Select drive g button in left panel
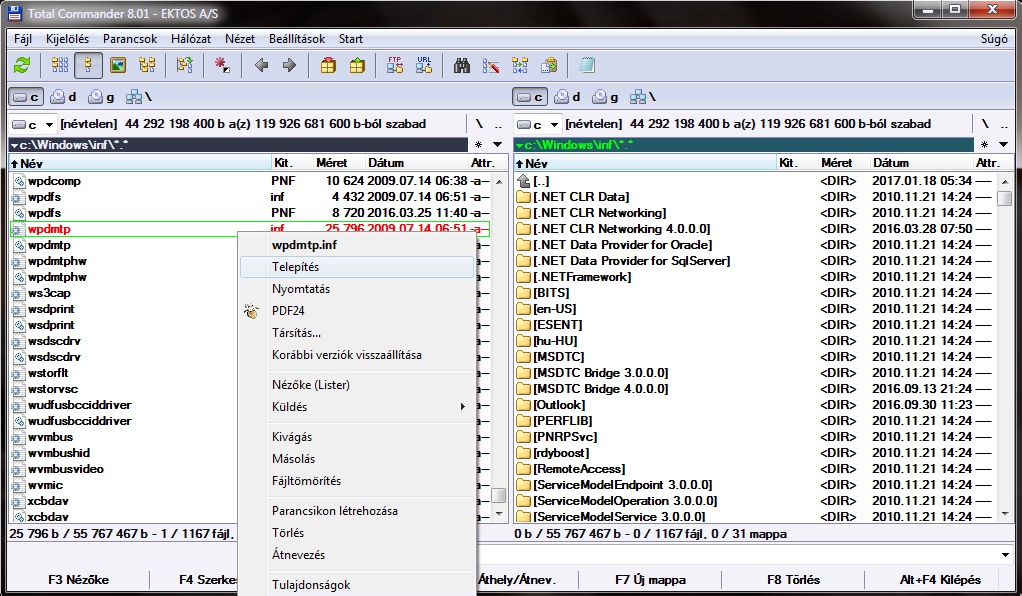Image resolution: width=1022 pixels, height=596 pixels. point(102,97)
